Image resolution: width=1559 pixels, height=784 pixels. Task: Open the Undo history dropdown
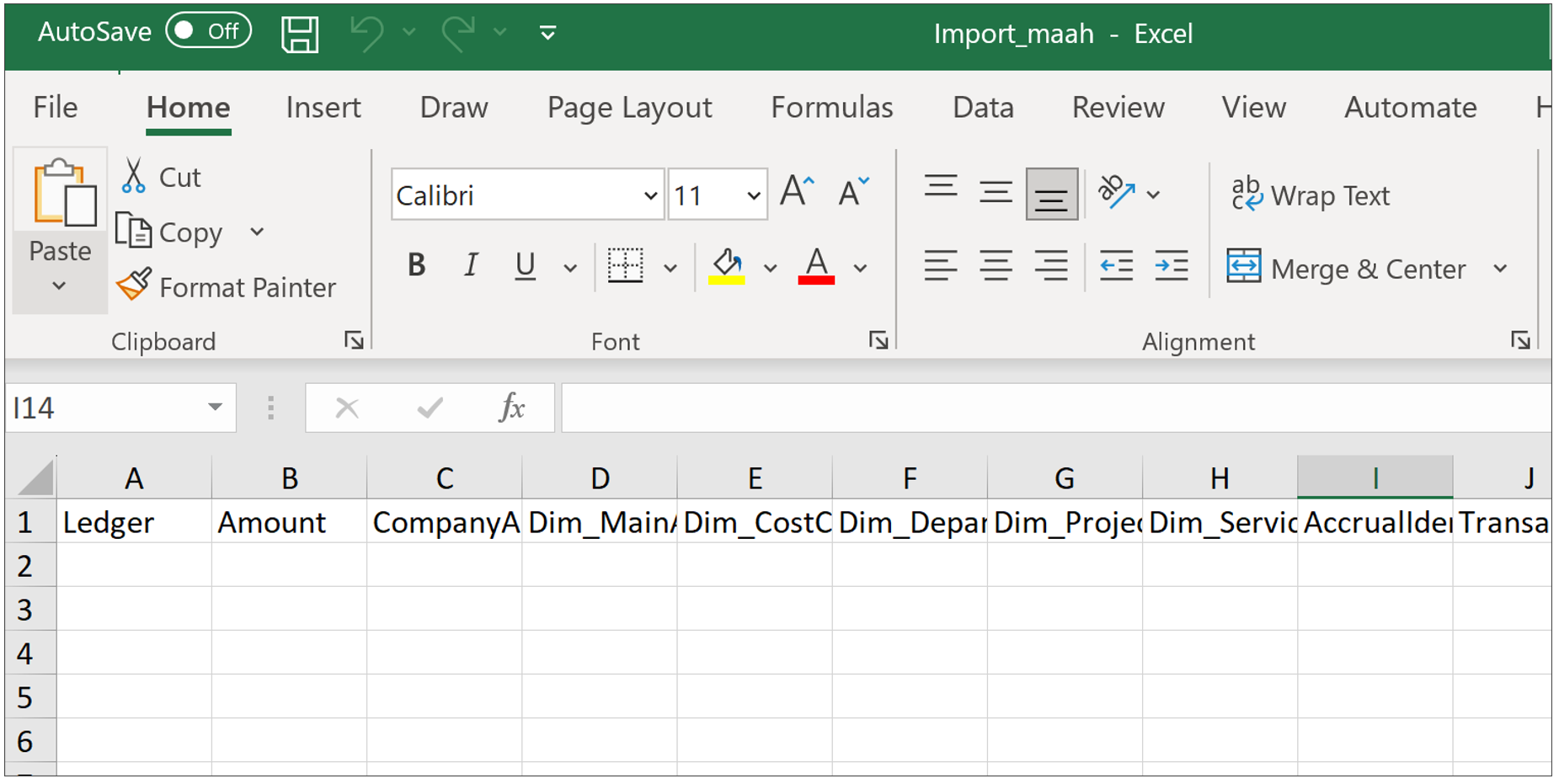[x=409, y=33]
